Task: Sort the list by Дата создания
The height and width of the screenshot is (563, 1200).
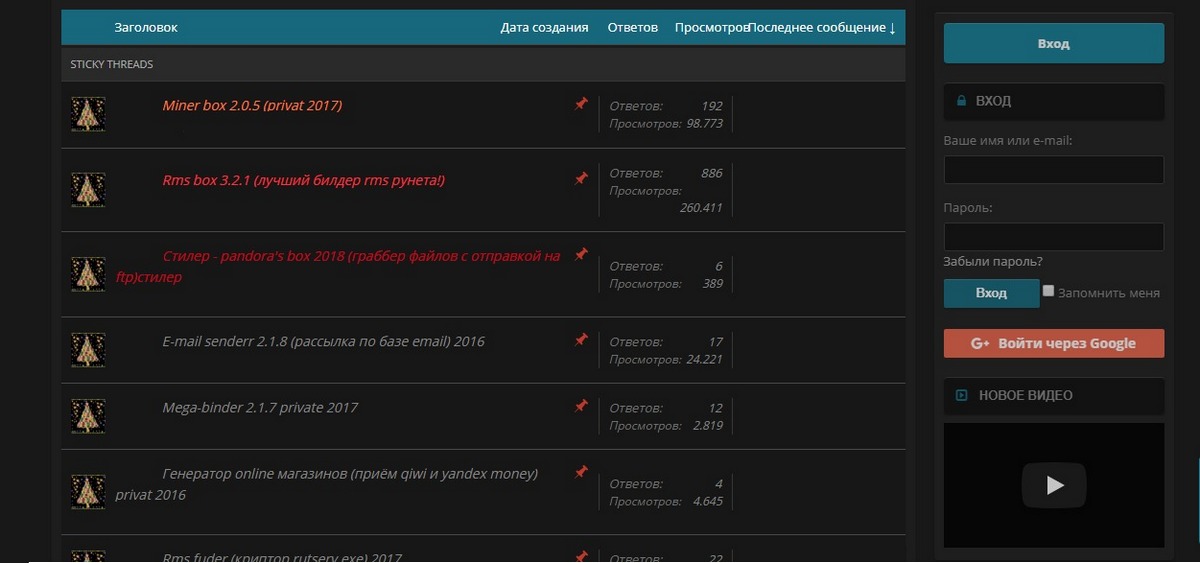Action: coord(544,28)
